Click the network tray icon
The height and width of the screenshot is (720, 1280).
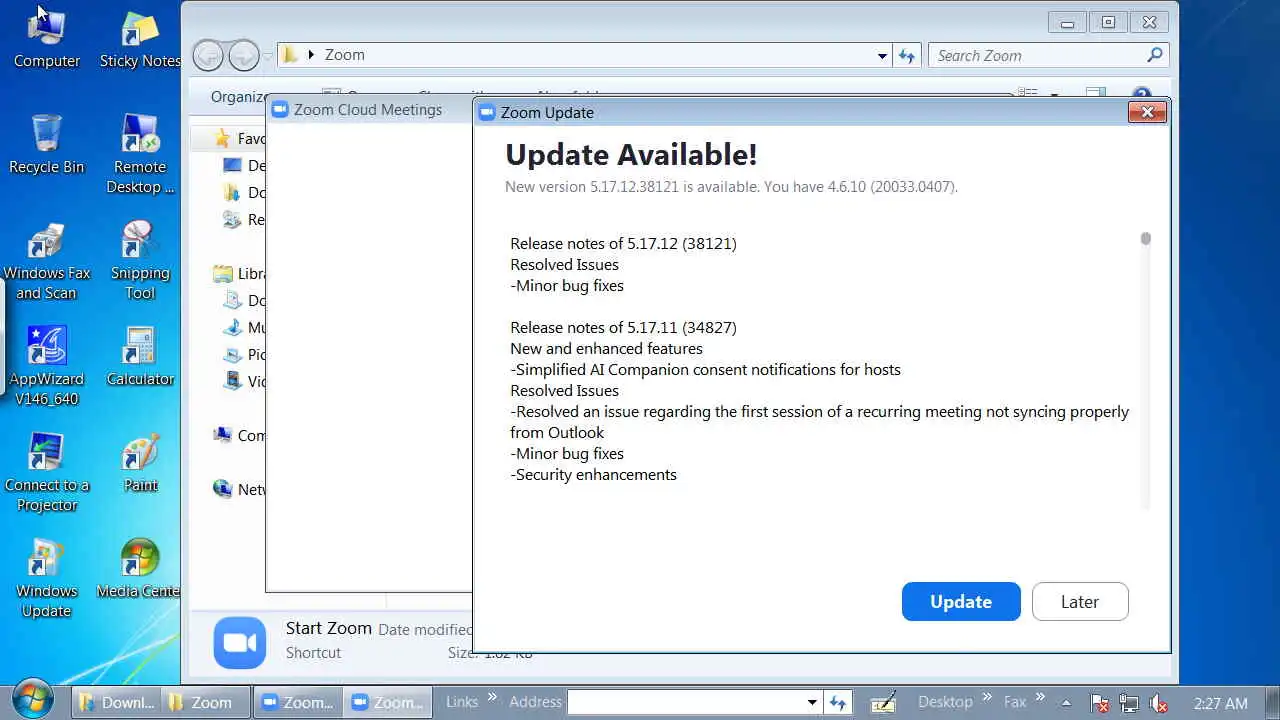tap(1129, 703)
